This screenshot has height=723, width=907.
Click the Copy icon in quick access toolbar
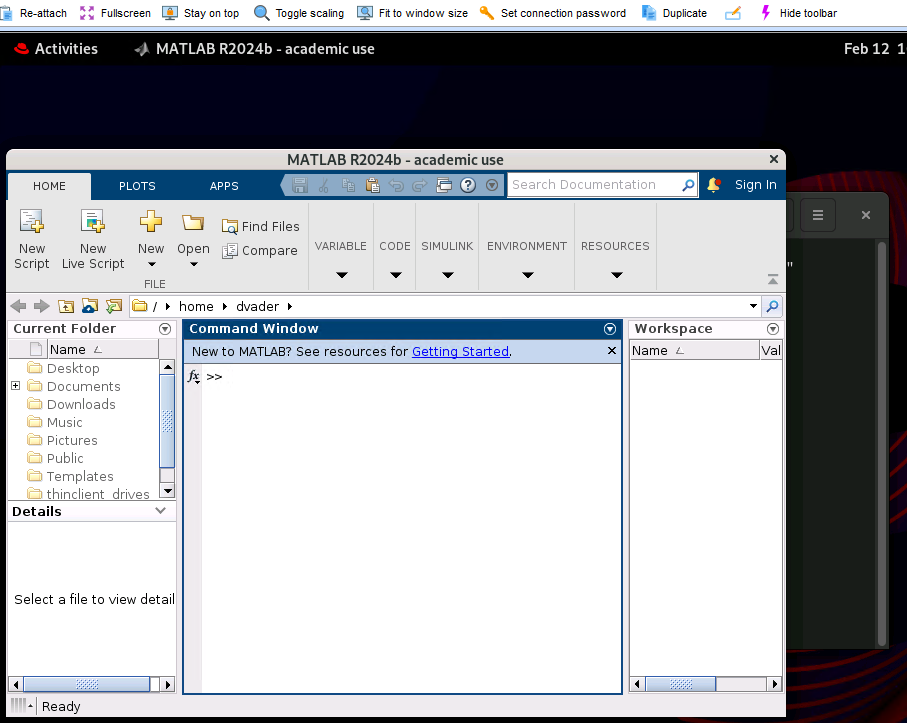(x=348, y=185)
